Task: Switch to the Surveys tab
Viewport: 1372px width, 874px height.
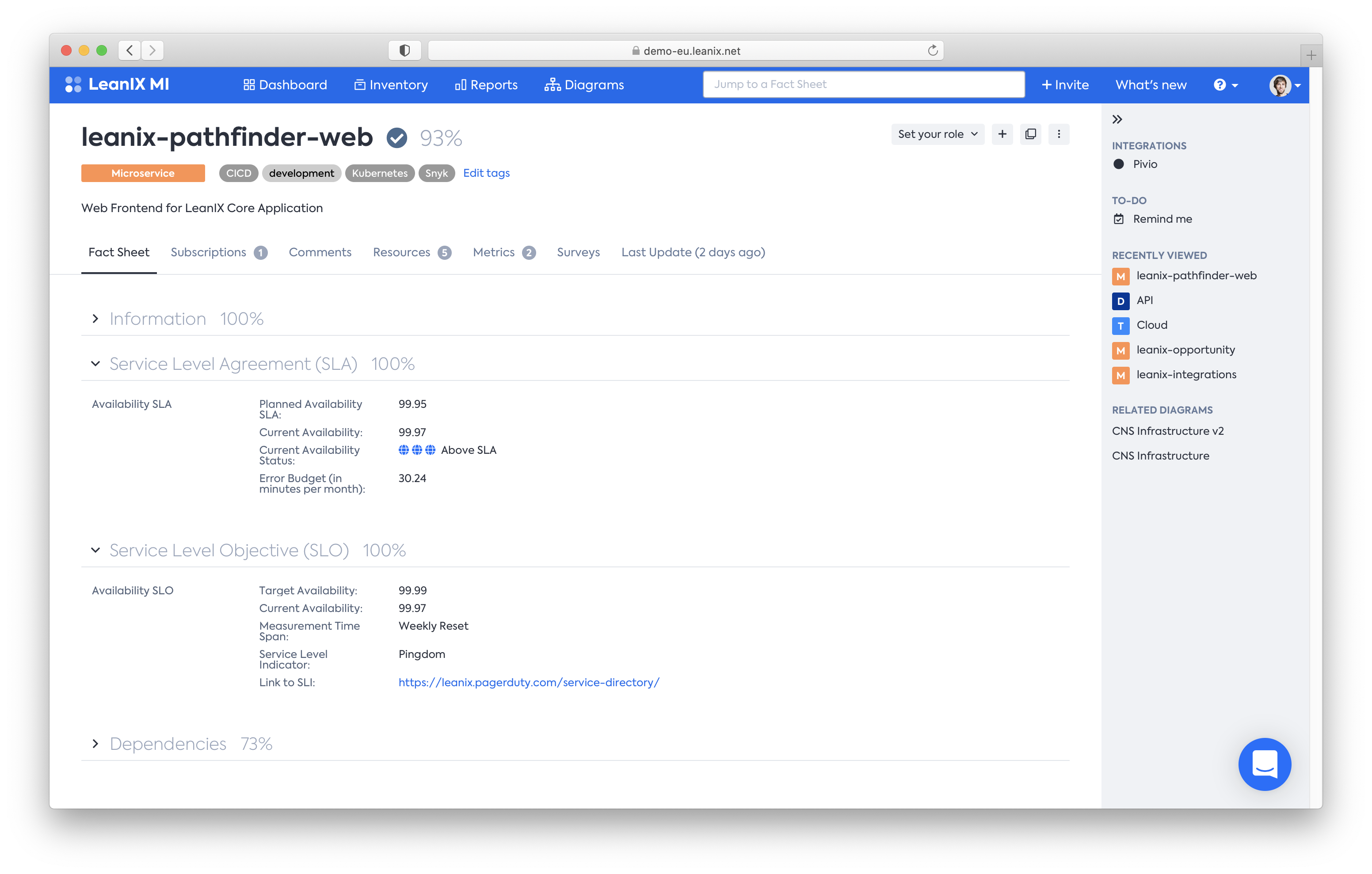Action: coord(578,252)
